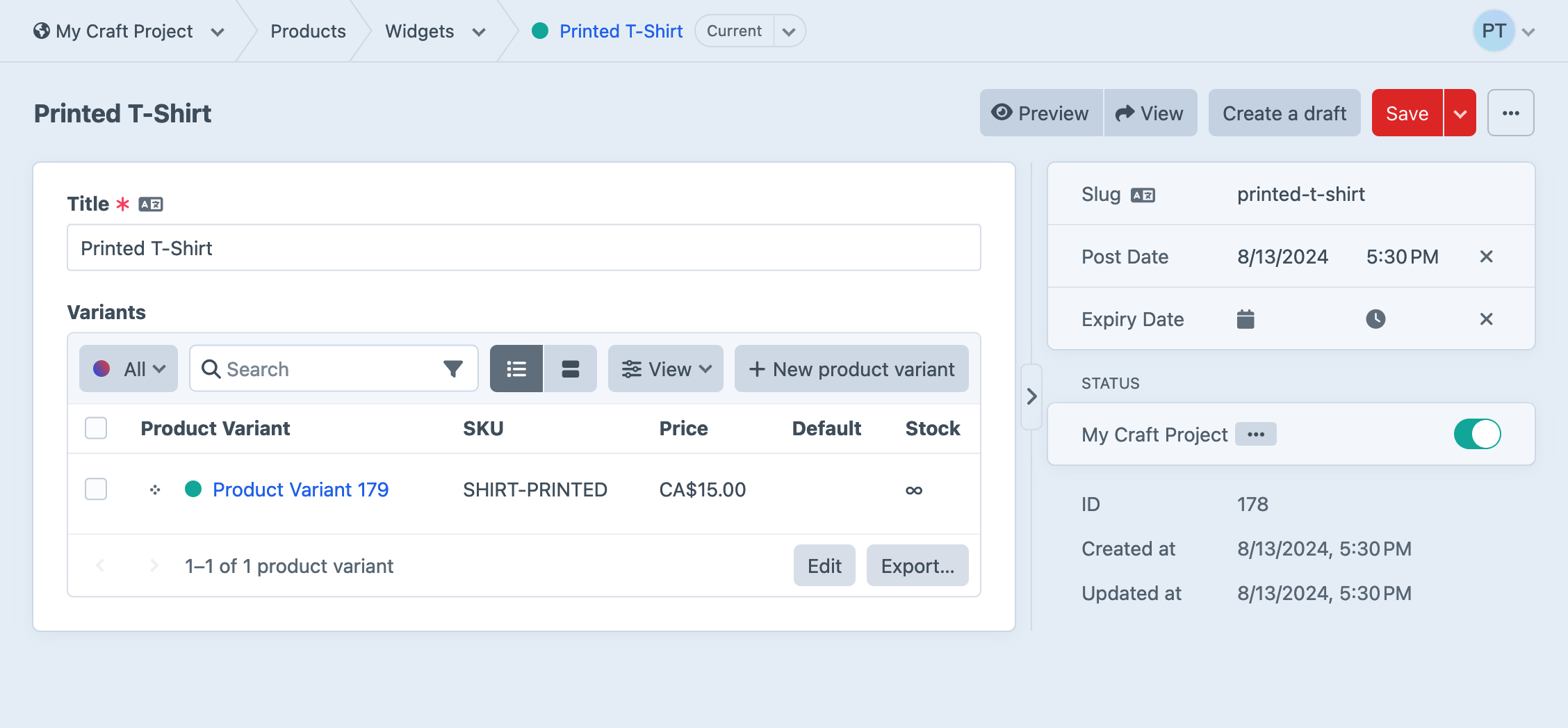This screenshot has height=728, width=1568.
Task: Click the search filter funnel icon
Action: coord(453,369)
